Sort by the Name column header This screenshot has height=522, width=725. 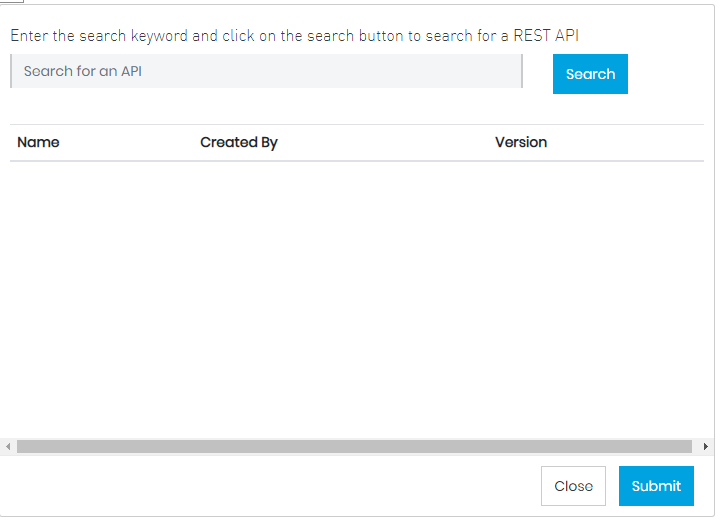38,142
